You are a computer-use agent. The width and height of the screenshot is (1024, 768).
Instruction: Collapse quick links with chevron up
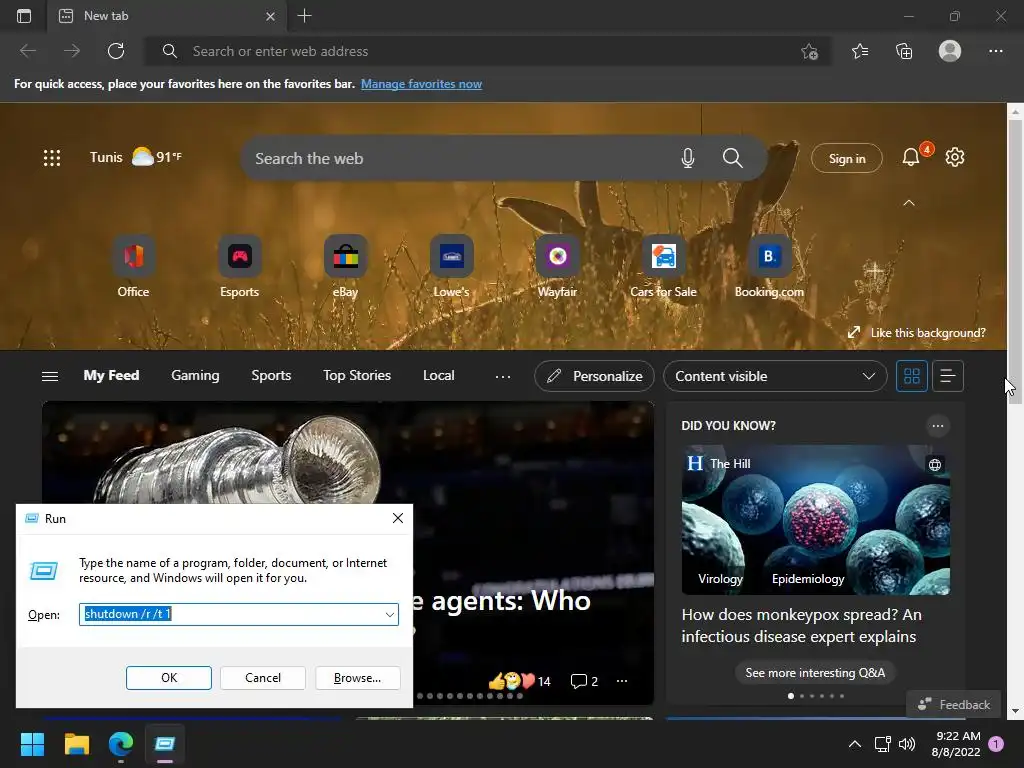pos(908,203)
